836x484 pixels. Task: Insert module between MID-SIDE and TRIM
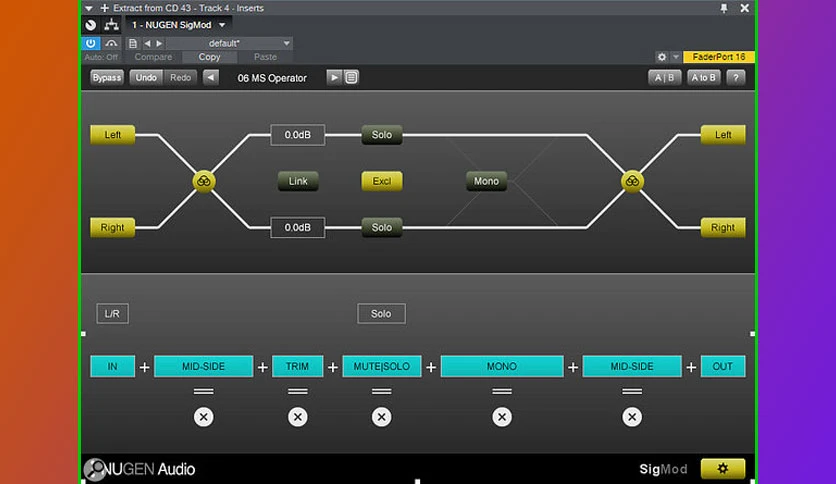[262, 367]
